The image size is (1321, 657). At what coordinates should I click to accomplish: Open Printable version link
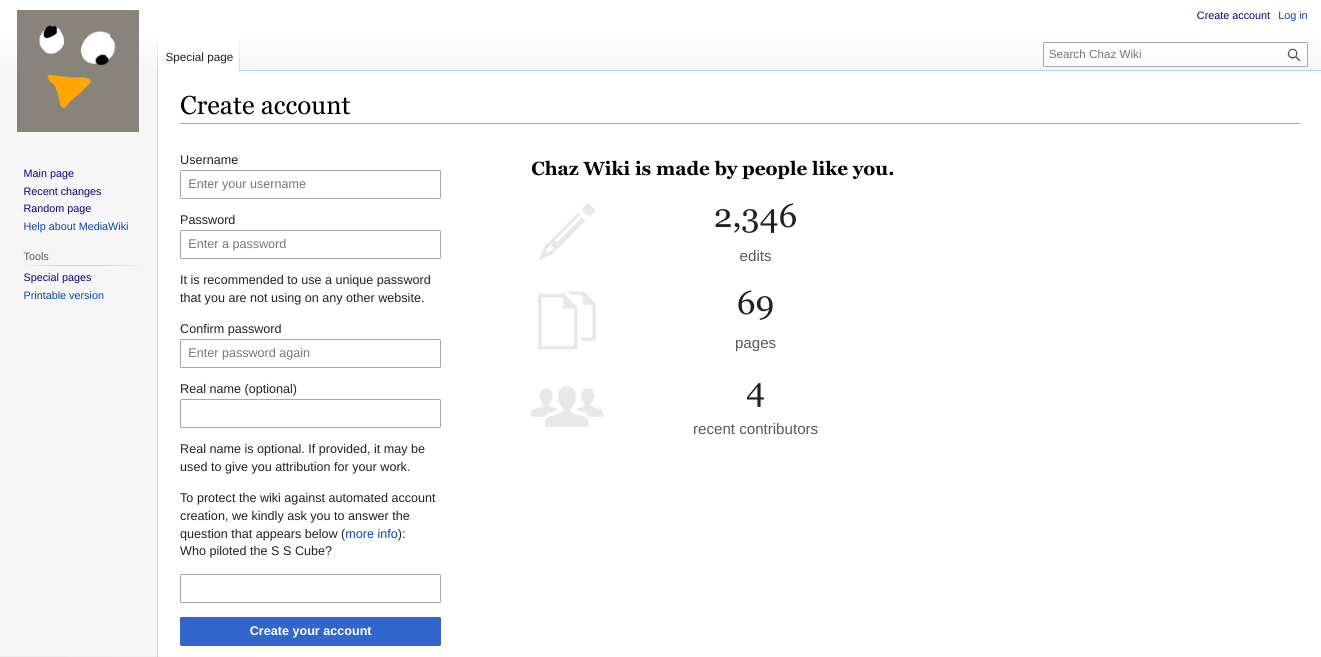[x=64, y=295]
